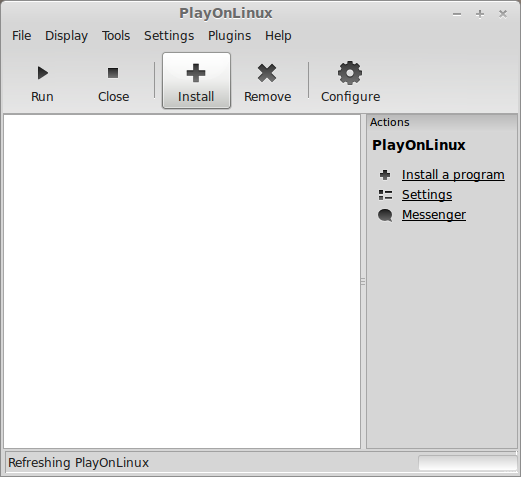Open the Tools menu

pyautogui.click(x=116, y=36)
